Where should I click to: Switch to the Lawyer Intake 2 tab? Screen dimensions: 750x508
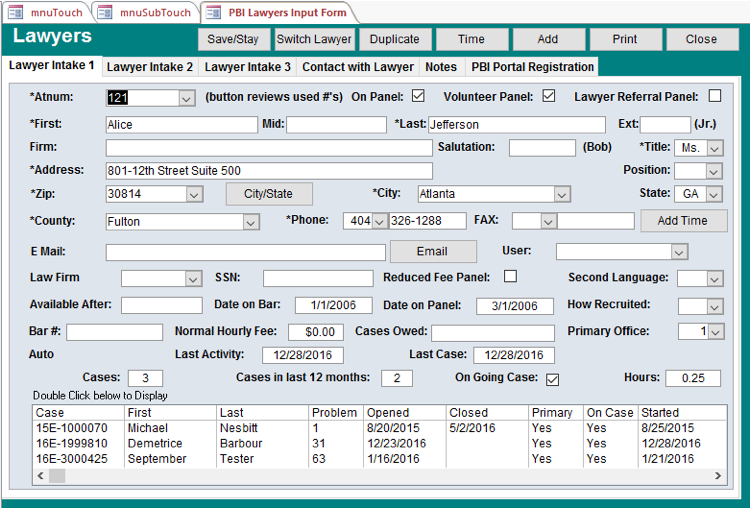150,67
